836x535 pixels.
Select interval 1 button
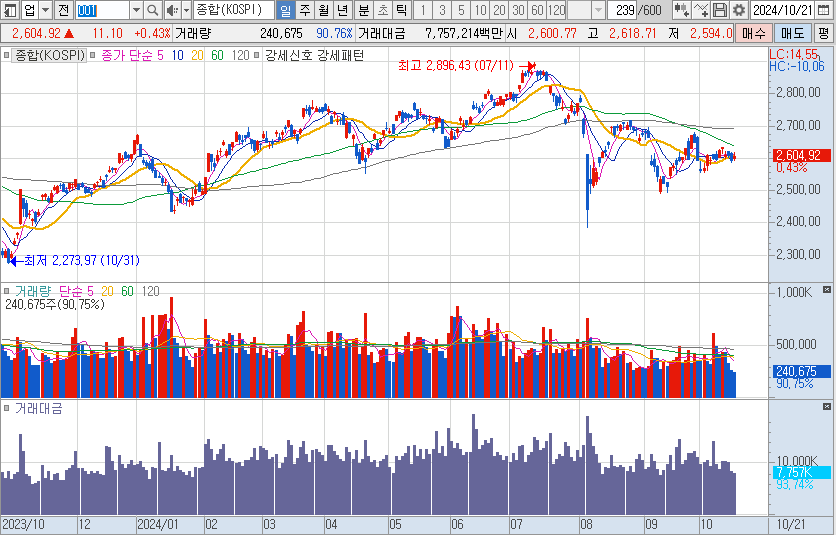pyautogui.click(x=423, y=10)
